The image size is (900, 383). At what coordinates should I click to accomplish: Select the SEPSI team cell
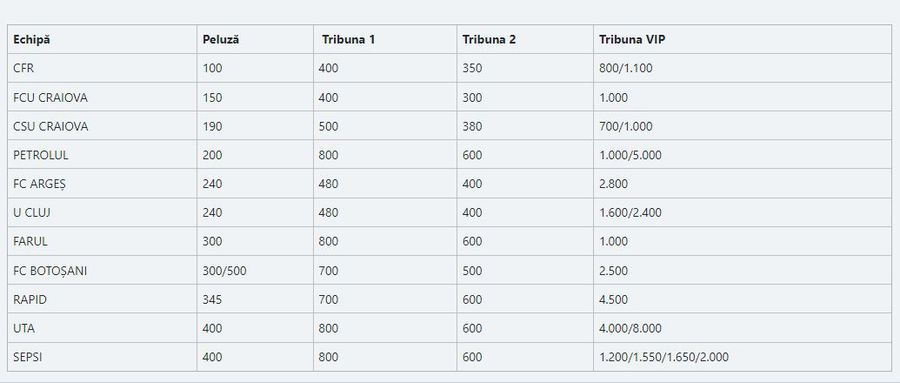102,357
